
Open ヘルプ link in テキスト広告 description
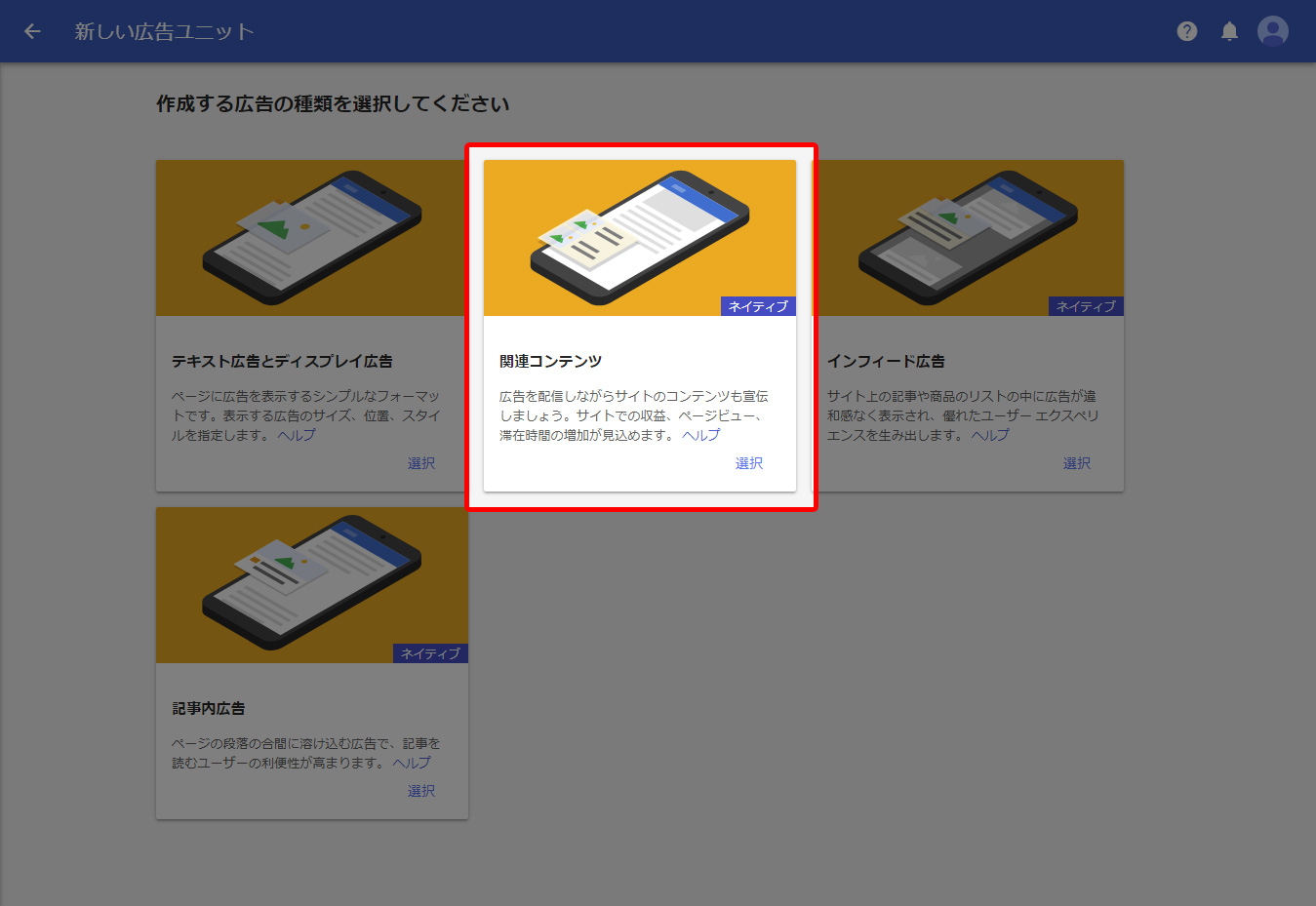point(297,435)
